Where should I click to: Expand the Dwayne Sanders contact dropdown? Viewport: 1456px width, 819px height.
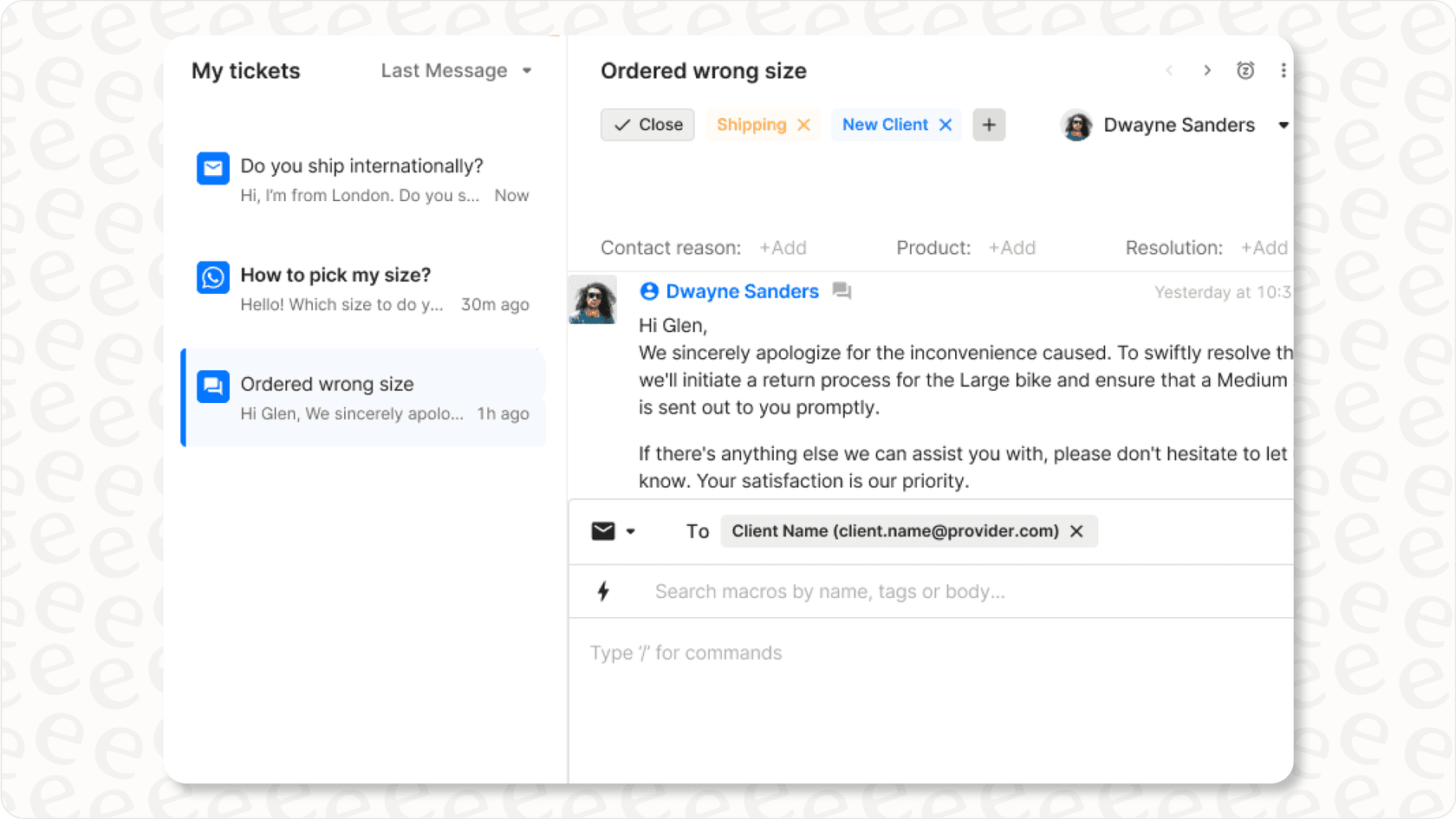click(x=1284, y=125)
